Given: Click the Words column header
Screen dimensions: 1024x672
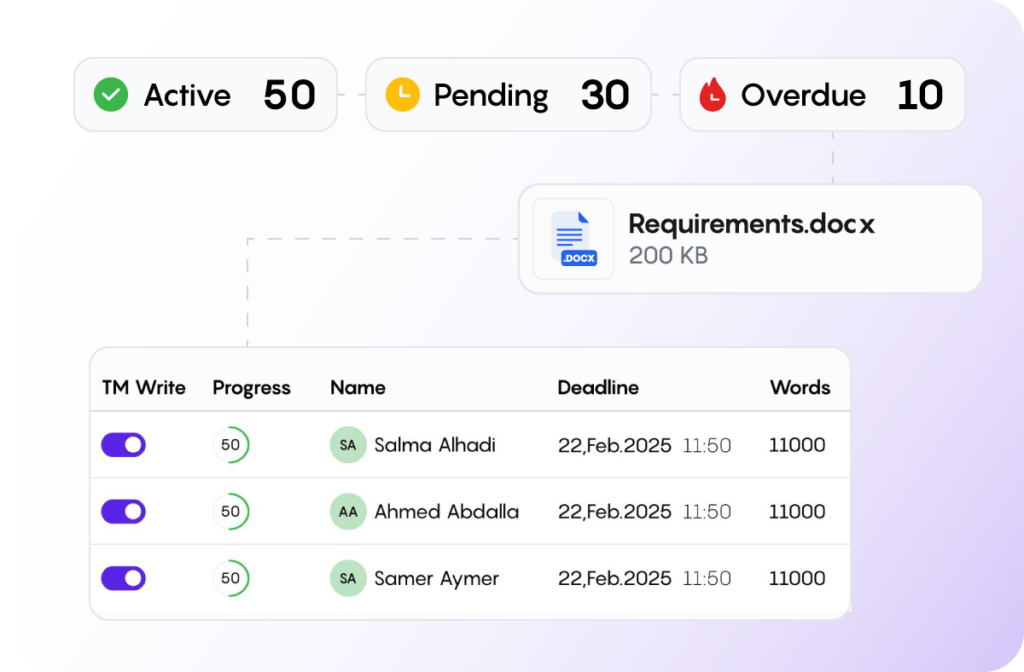Looking at the screenshot, I should point(800,388).
